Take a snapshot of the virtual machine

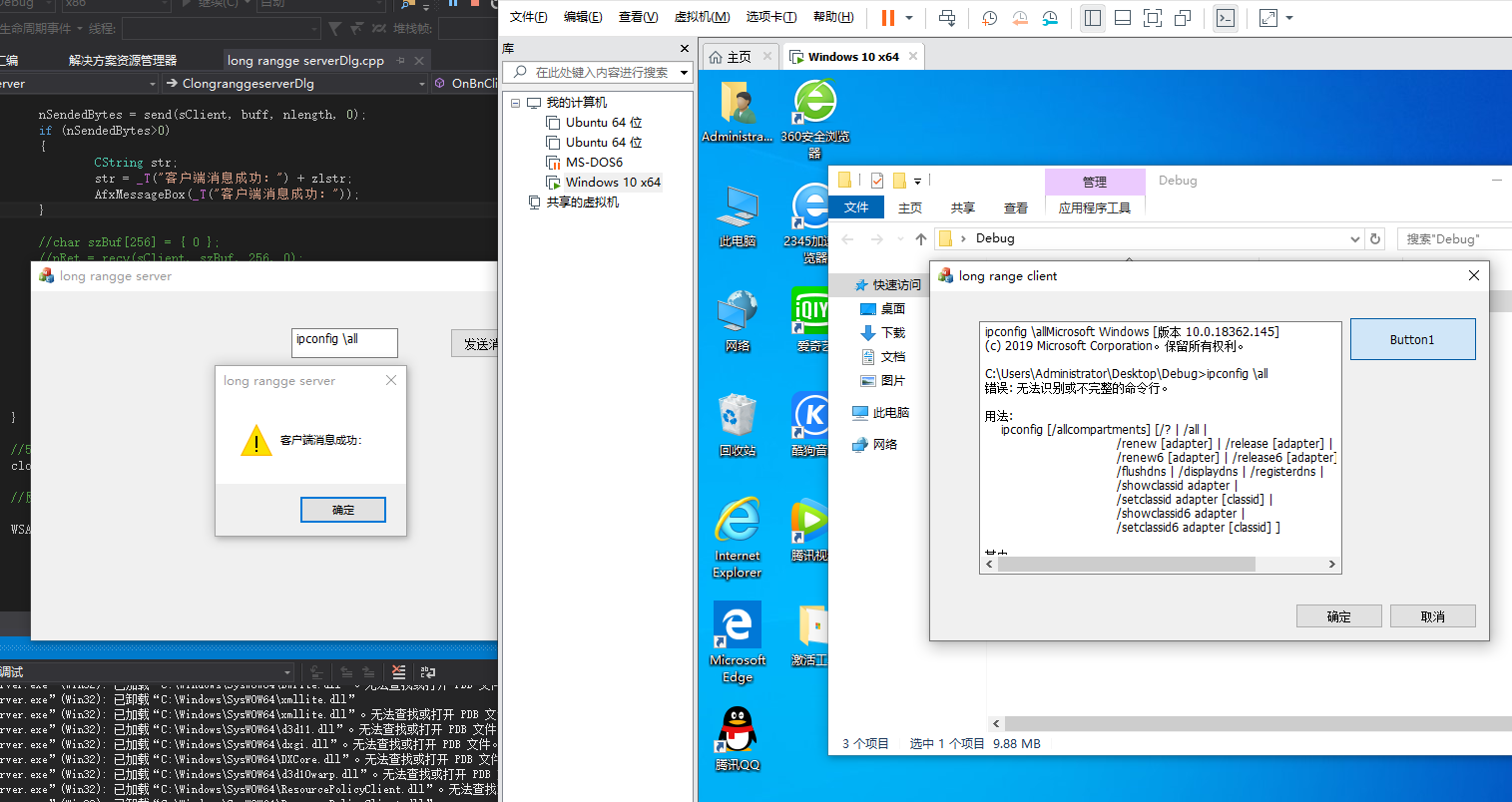(x=989, y=17)
